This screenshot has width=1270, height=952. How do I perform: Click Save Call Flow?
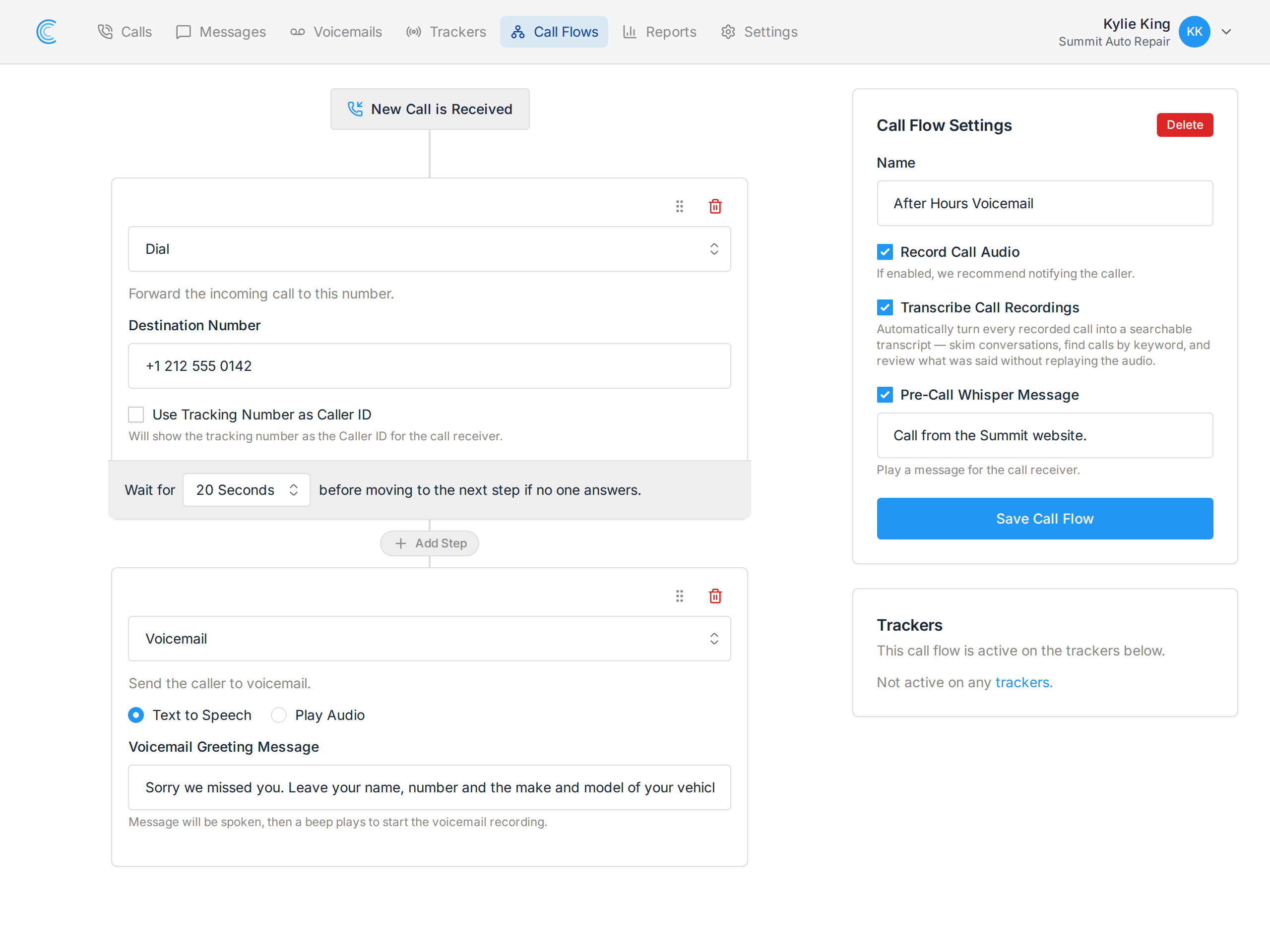point(1044,519)
